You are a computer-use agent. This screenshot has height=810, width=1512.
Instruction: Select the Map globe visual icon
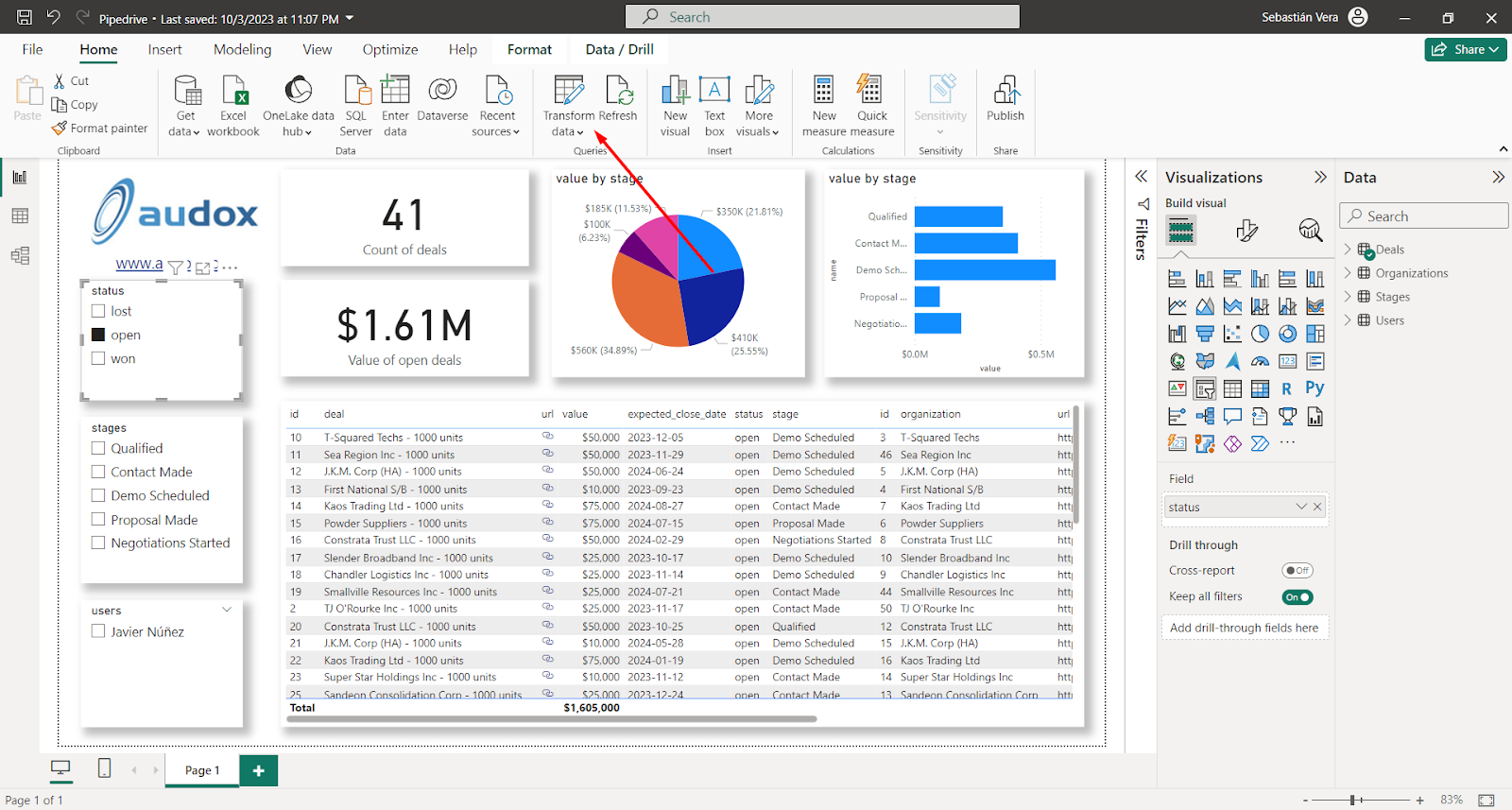coord(1177,361)
